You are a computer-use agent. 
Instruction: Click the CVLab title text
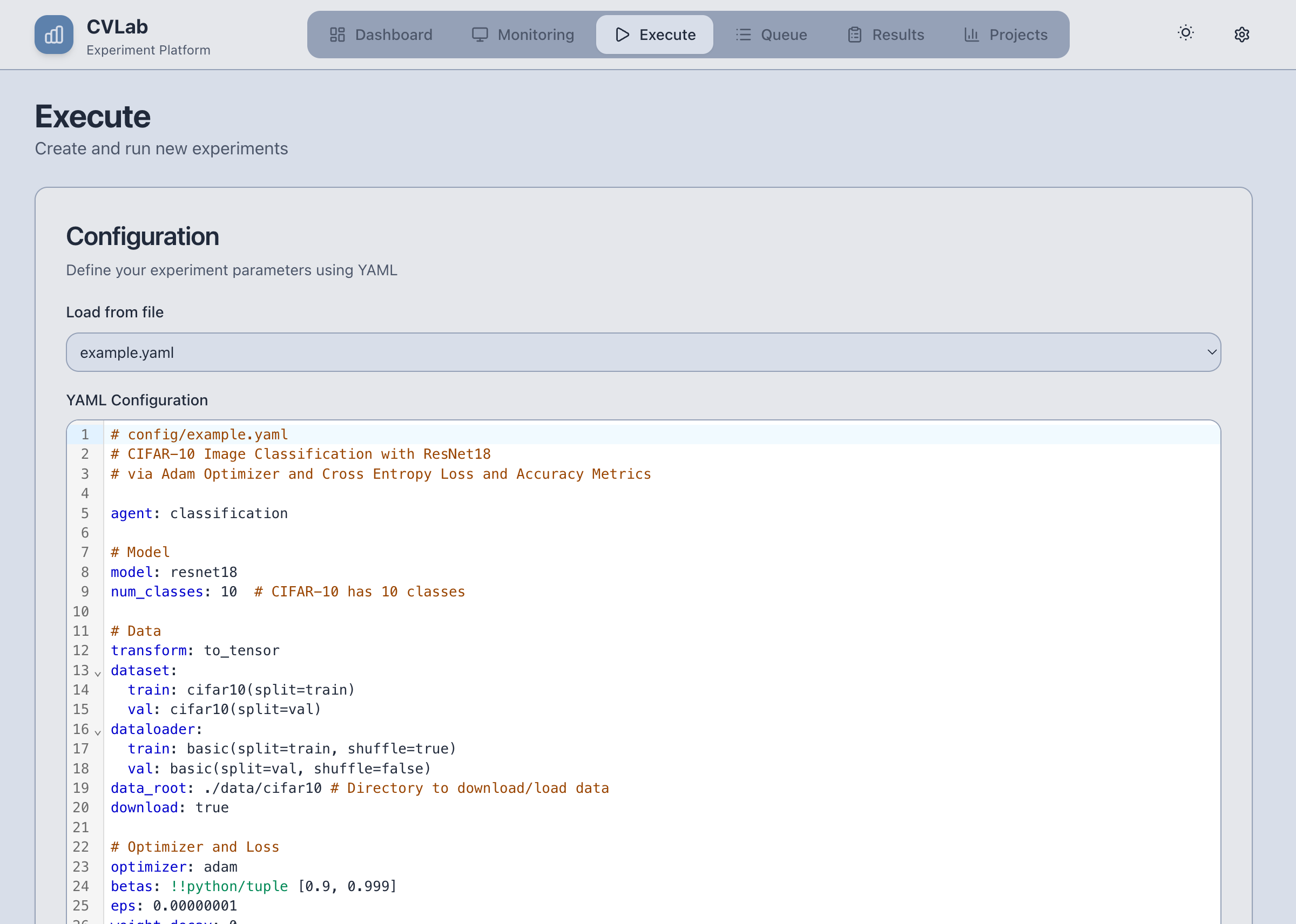(117, 27)
